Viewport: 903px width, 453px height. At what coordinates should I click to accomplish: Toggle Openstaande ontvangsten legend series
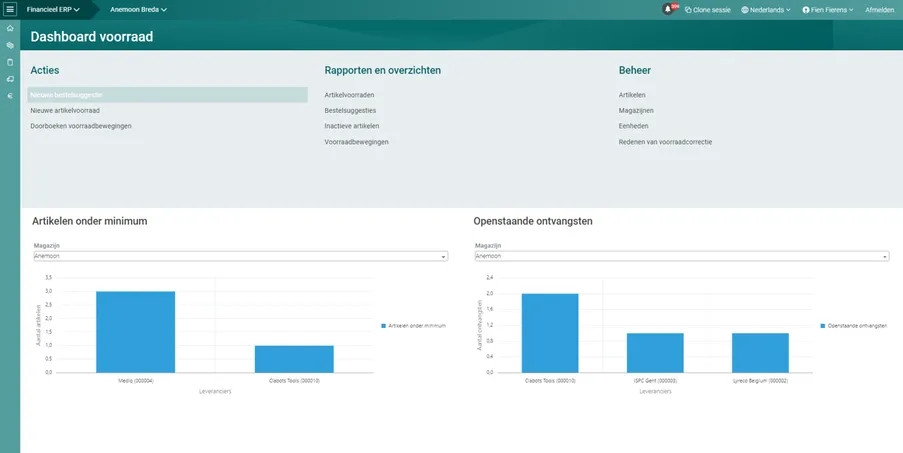[x=853, y=326]
